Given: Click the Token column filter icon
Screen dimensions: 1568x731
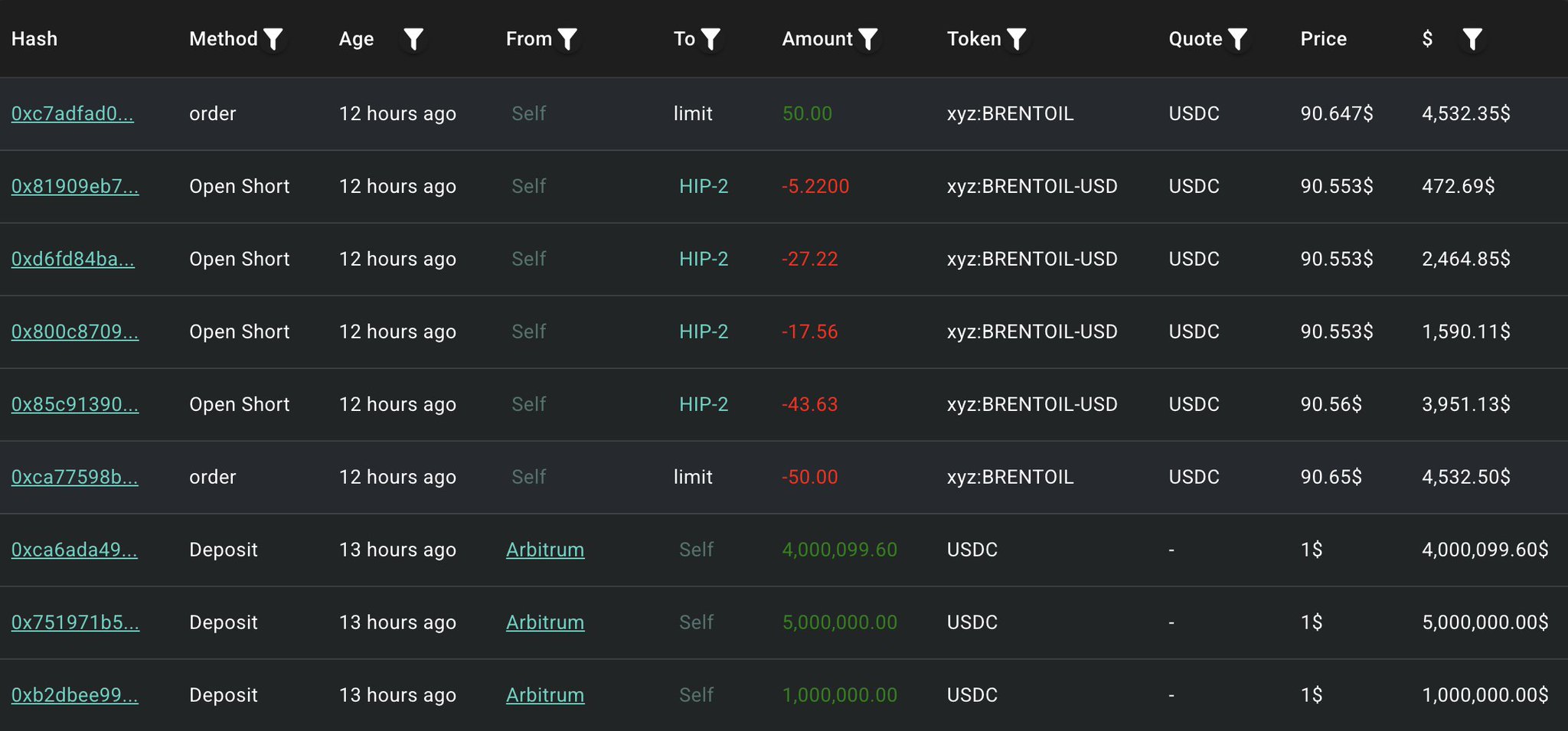Looking at the screenshot, I should click(1016, 39).
